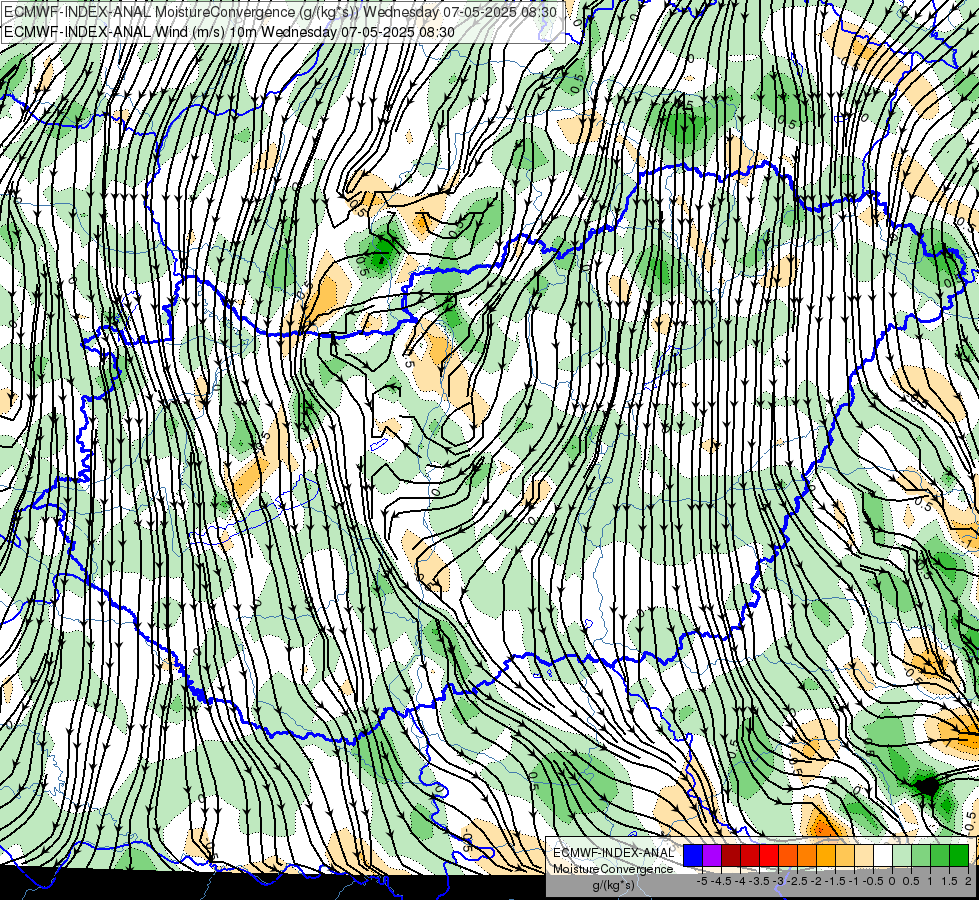Select legend swatch between -3 and -2.5

pos(788,855)
